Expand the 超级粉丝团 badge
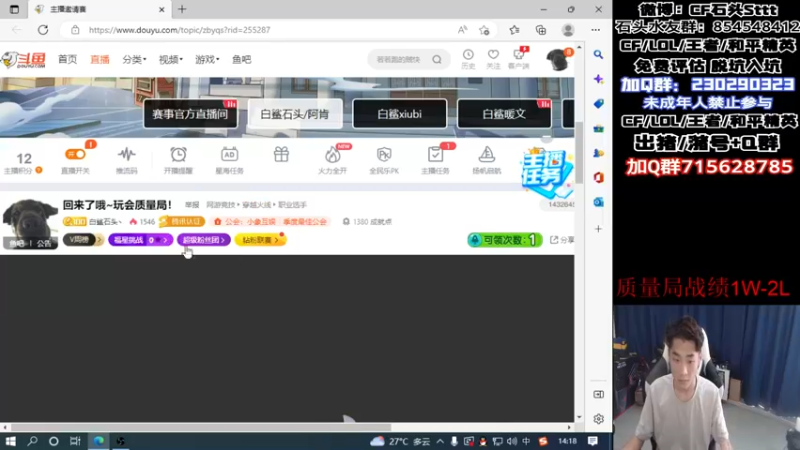The width and height of the screenshot is (800, 450). 204,240
